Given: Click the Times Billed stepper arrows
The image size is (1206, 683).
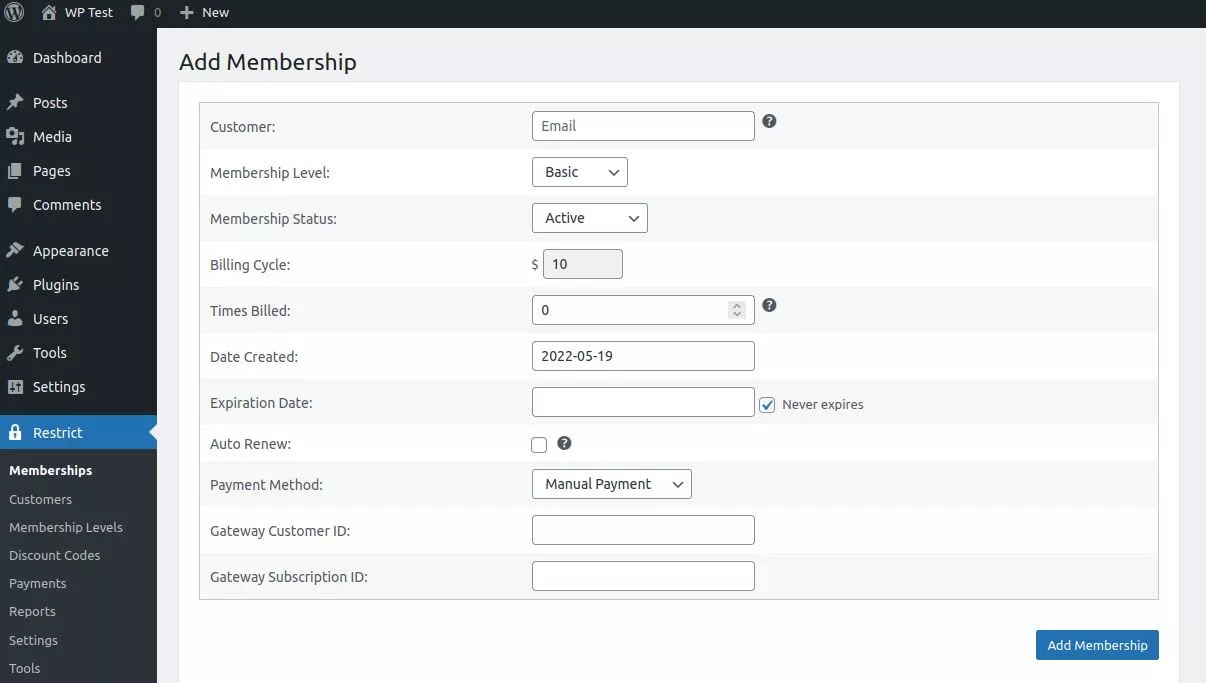Looking at the screenshot, I should coord(737,310).
